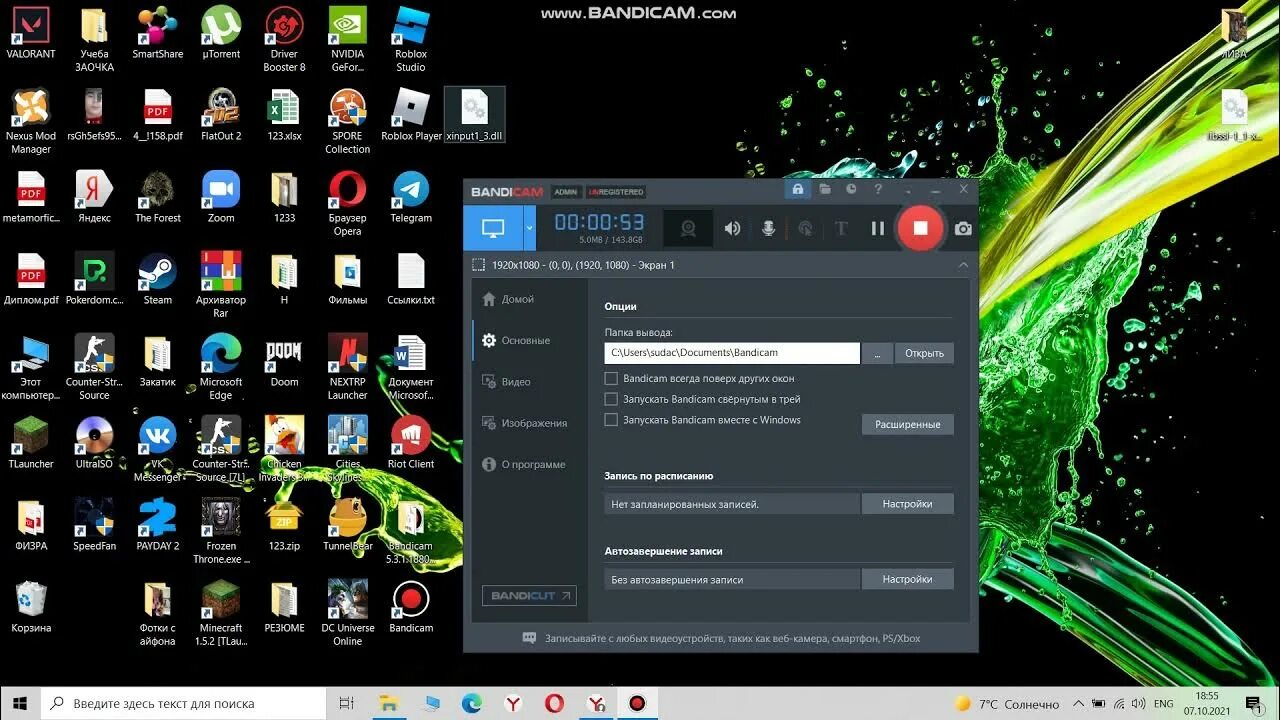Open the Roblox Studio desktop icon
The width and height of the screenshot is (1280, 720).
411,40
